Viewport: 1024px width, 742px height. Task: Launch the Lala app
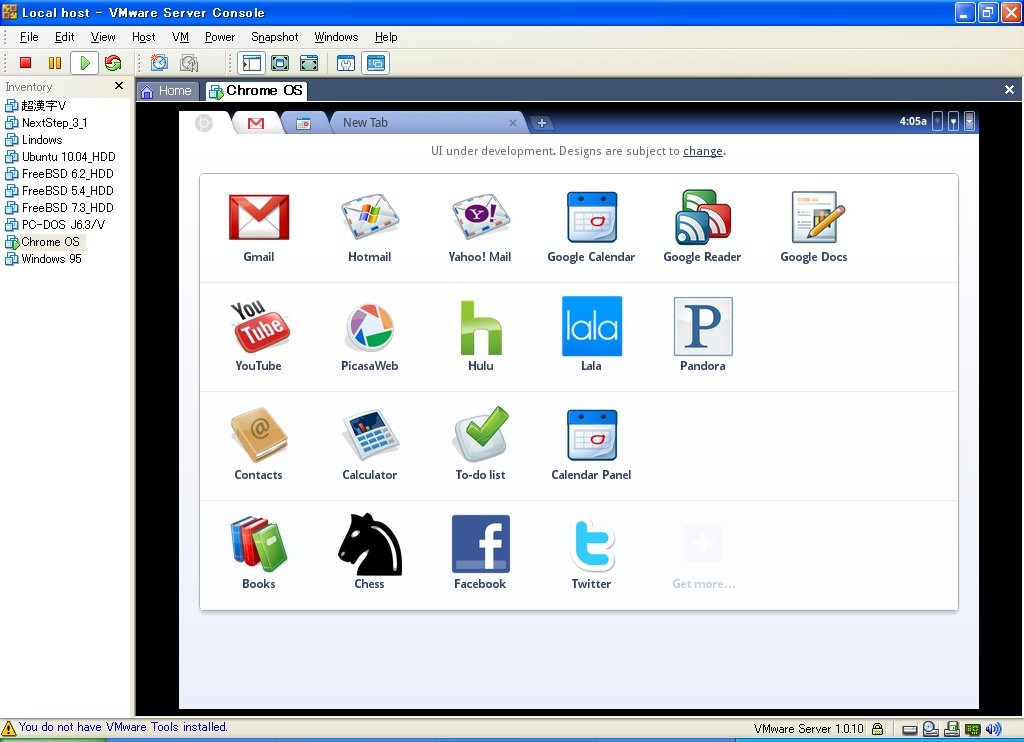pos(592,326)
